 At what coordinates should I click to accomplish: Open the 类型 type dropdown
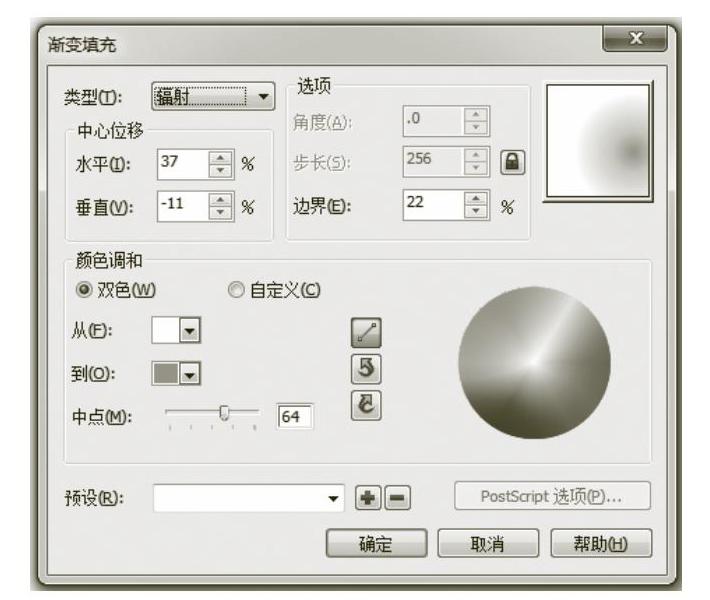(x=213, y=96)
